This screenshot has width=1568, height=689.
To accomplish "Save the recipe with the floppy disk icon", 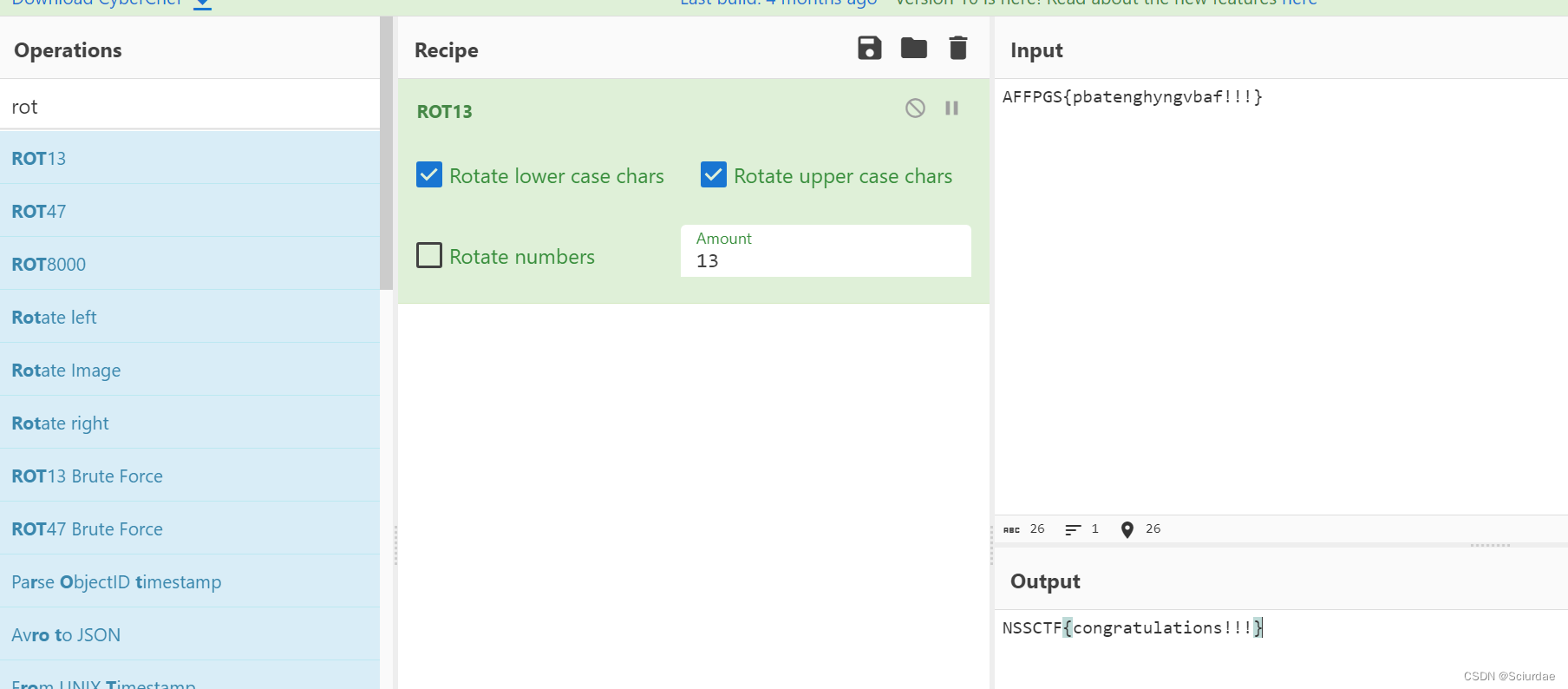I will pyautogui.click(x=869, y=48).
